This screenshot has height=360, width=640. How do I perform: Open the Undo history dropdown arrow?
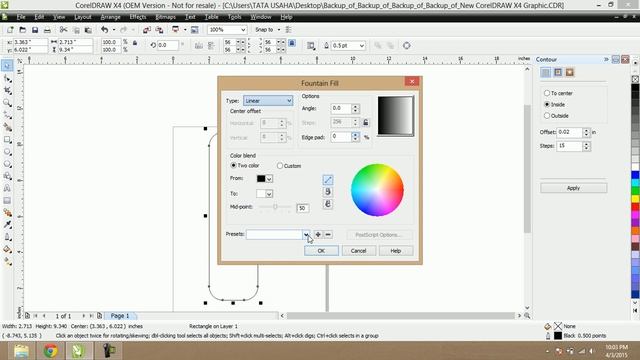114,30
